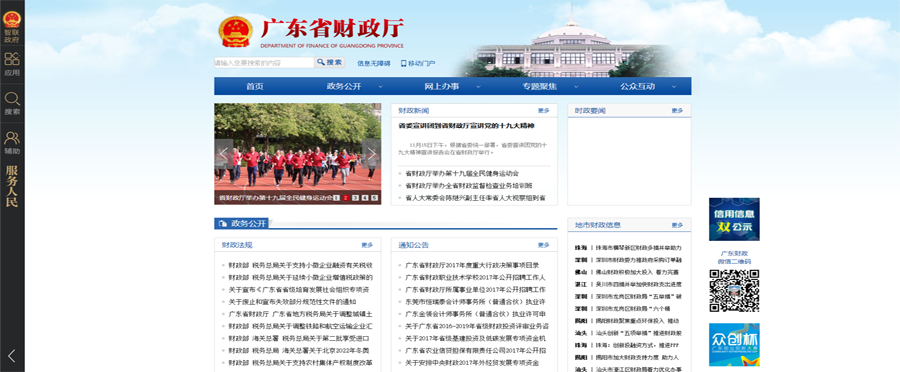Open 关于支持小微企业融资有关税收 regulation
This screenshot has width=900, height=372.
click(x=300, y=265)
